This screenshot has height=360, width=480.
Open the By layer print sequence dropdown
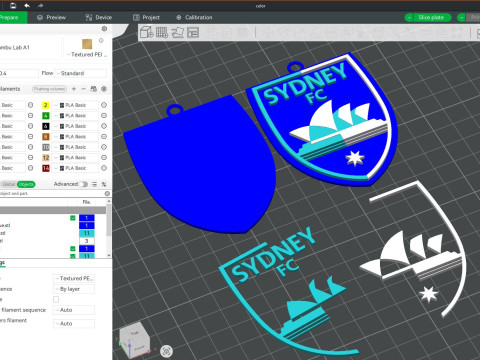(74, 289)
